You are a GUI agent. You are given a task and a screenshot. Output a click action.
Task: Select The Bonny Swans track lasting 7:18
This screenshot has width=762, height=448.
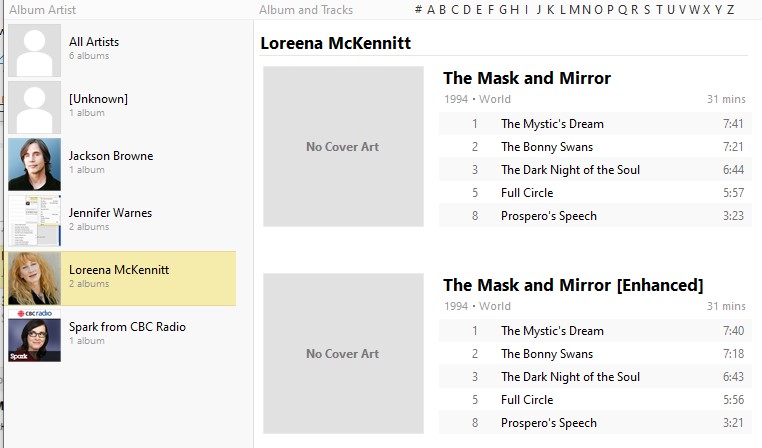pyautogui.click(x=546, y=354)
